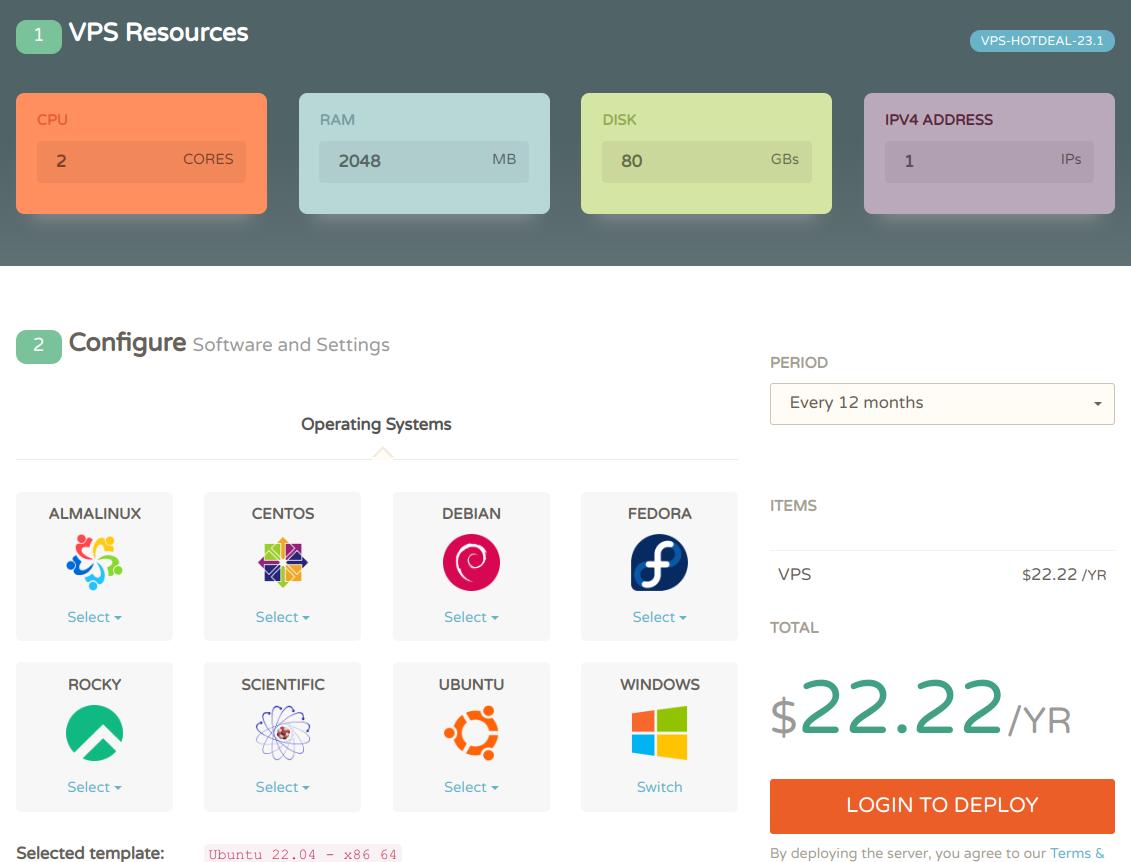Open the CentOS Select dropdown
1131x862 pixels.
click(x=283, y=617)
